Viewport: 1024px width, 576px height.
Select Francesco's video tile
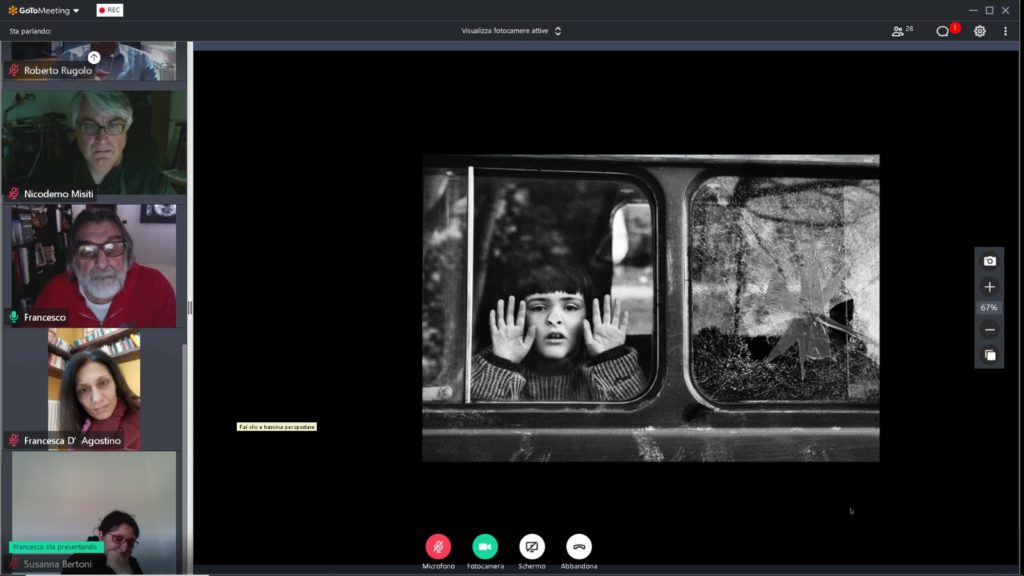click(94, 266)
